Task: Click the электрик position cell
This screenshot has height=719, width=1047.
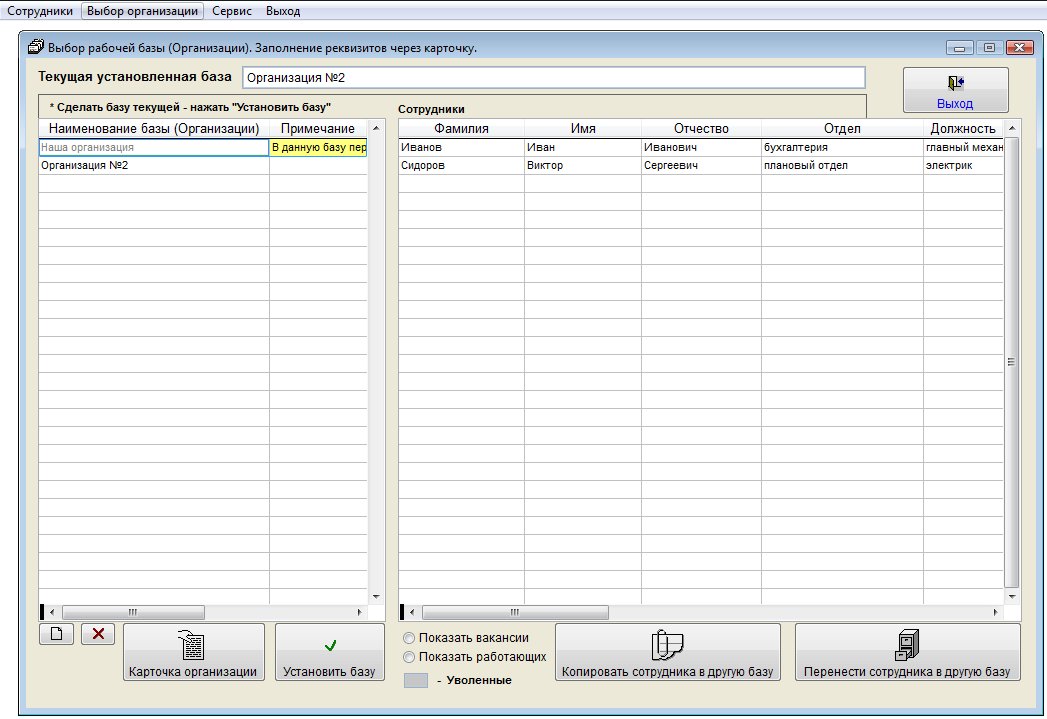Action: (964, 165)
